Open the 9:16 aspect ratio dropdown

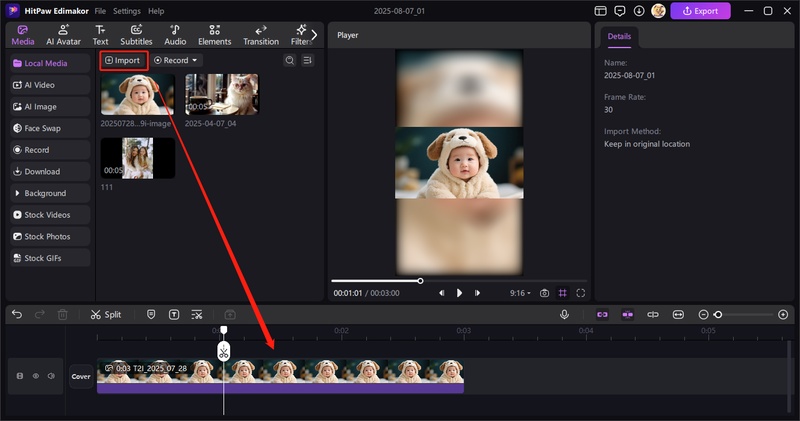point(520,293)
